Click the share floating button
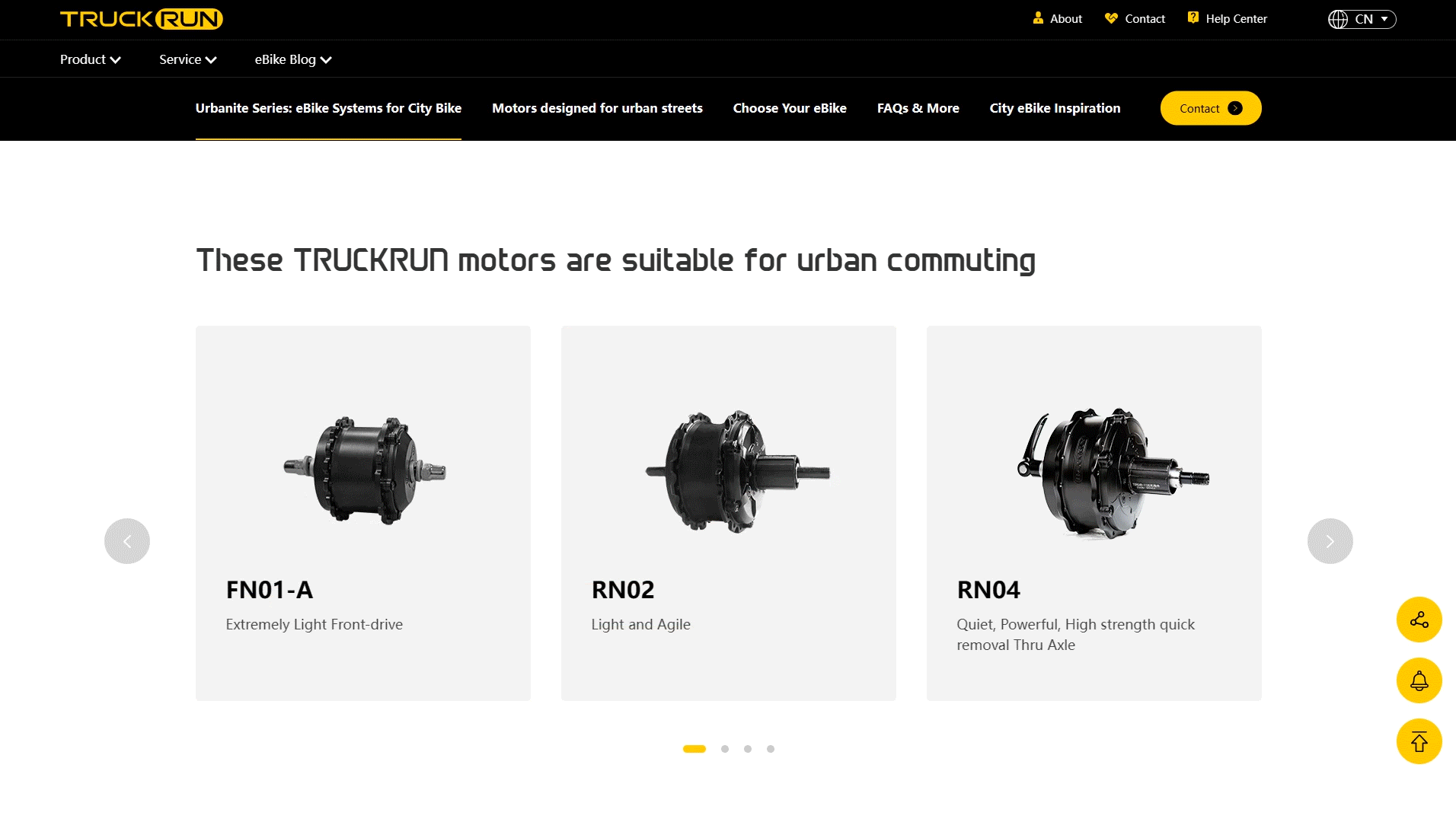Image resolution: width=1456 pixels, height=822 pixels. [1419, 620]
